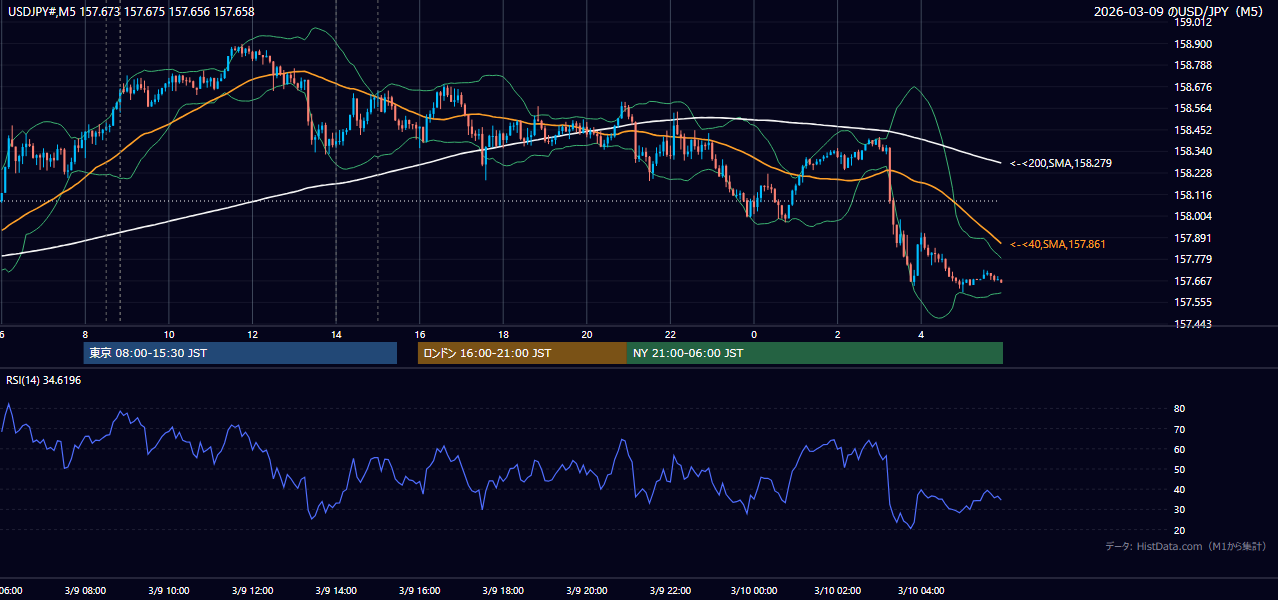
Task: Click price axis value 158.228
Action: coord(1193,173)
